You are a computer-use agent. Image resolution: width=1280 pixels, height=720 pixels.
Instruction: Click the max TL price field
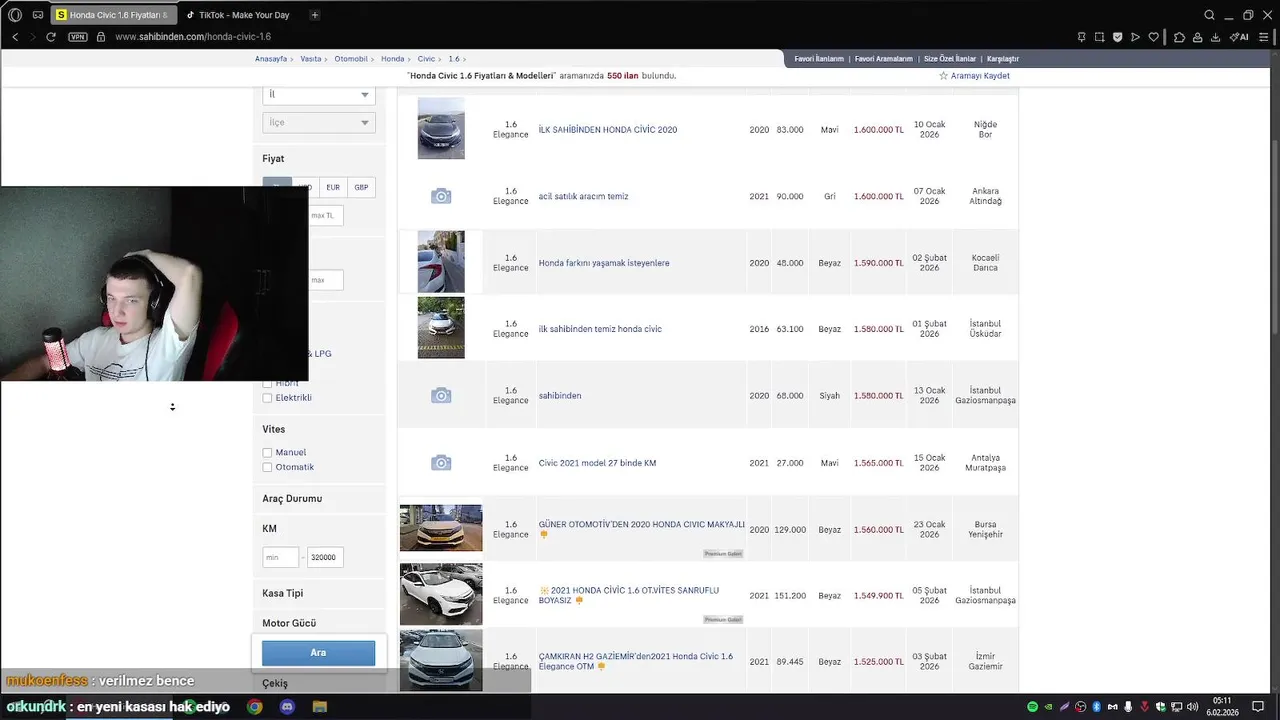(x=325, y=215)
